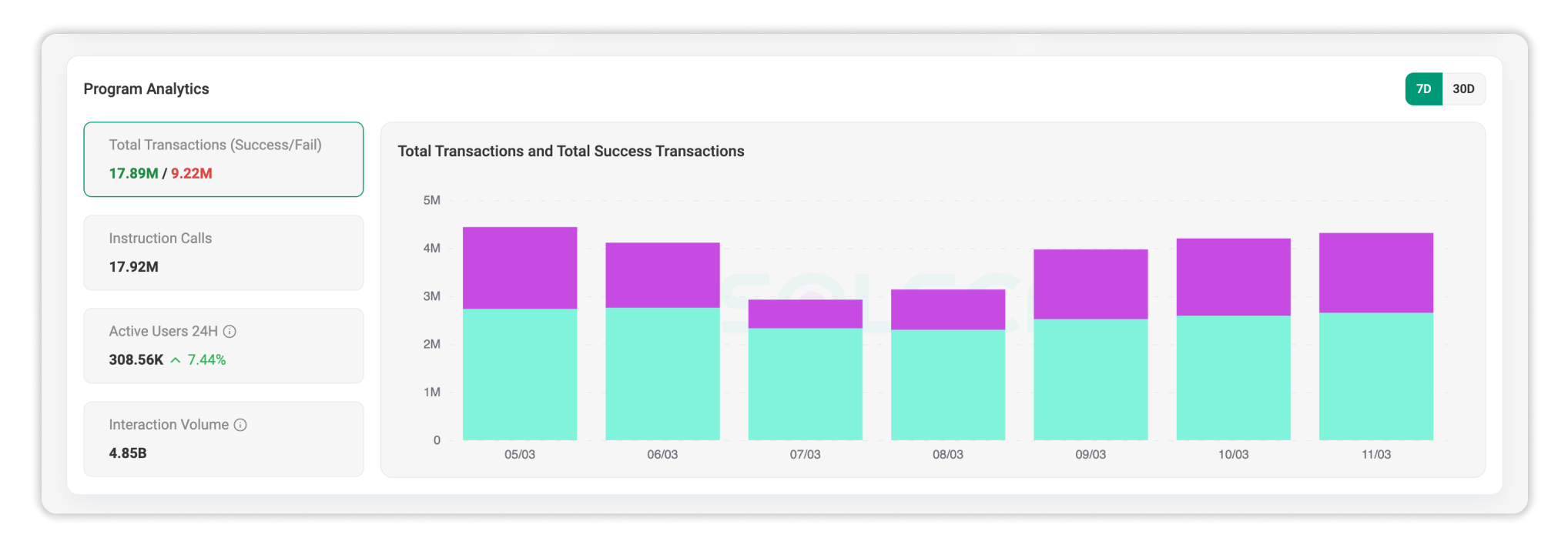Select the Total Transactions (Success/Fail) card

pyautogui.click(x=223, y=159)
